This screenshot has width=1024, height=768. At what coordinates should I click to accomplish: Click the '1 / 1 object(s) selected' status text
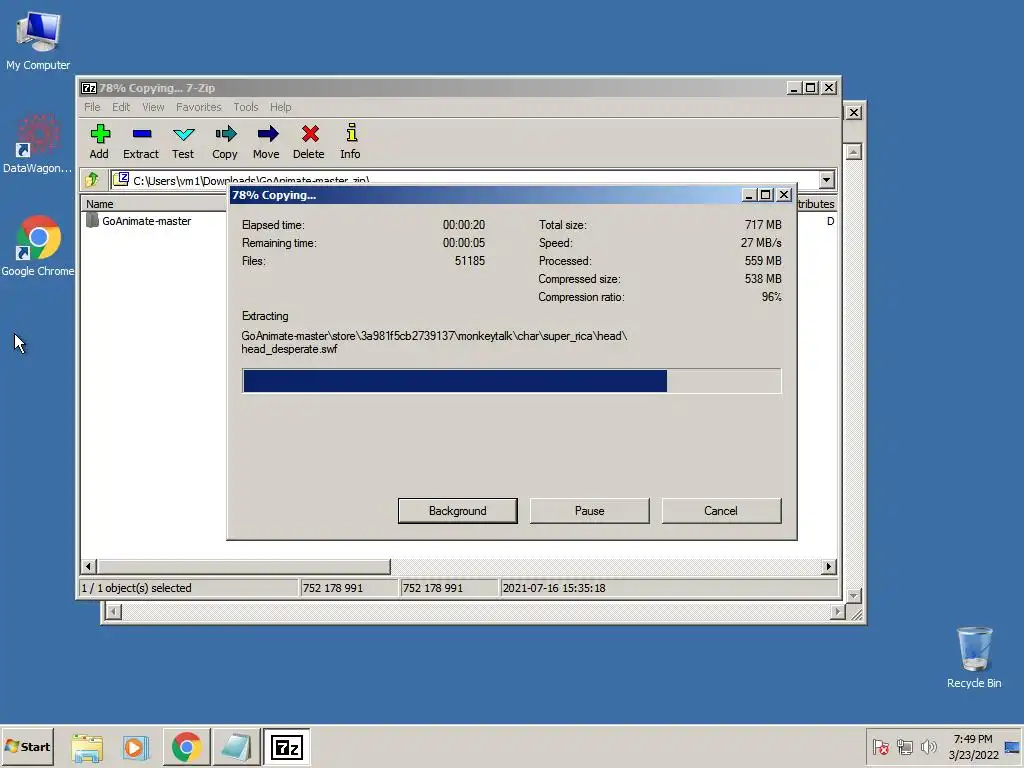136,588
